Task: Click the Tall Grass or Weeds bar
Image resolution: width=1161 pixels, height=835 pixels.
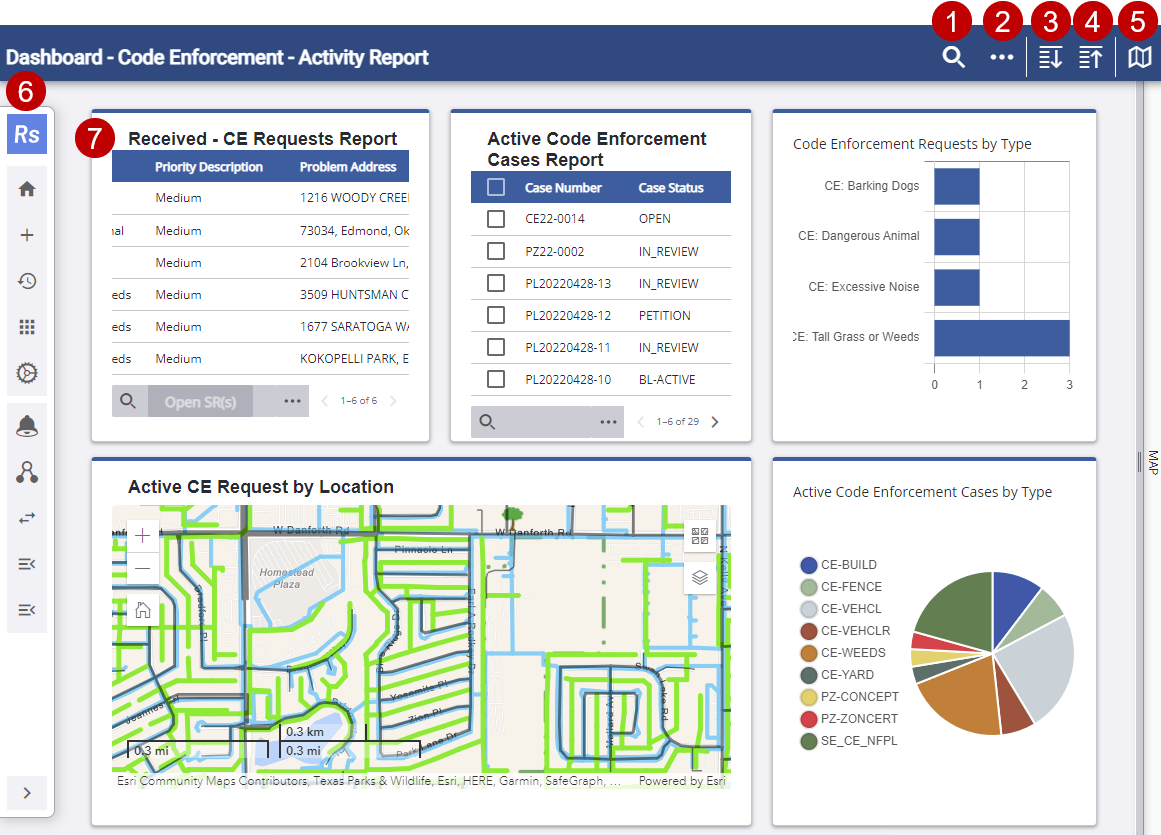Action: coord(1001,337)
